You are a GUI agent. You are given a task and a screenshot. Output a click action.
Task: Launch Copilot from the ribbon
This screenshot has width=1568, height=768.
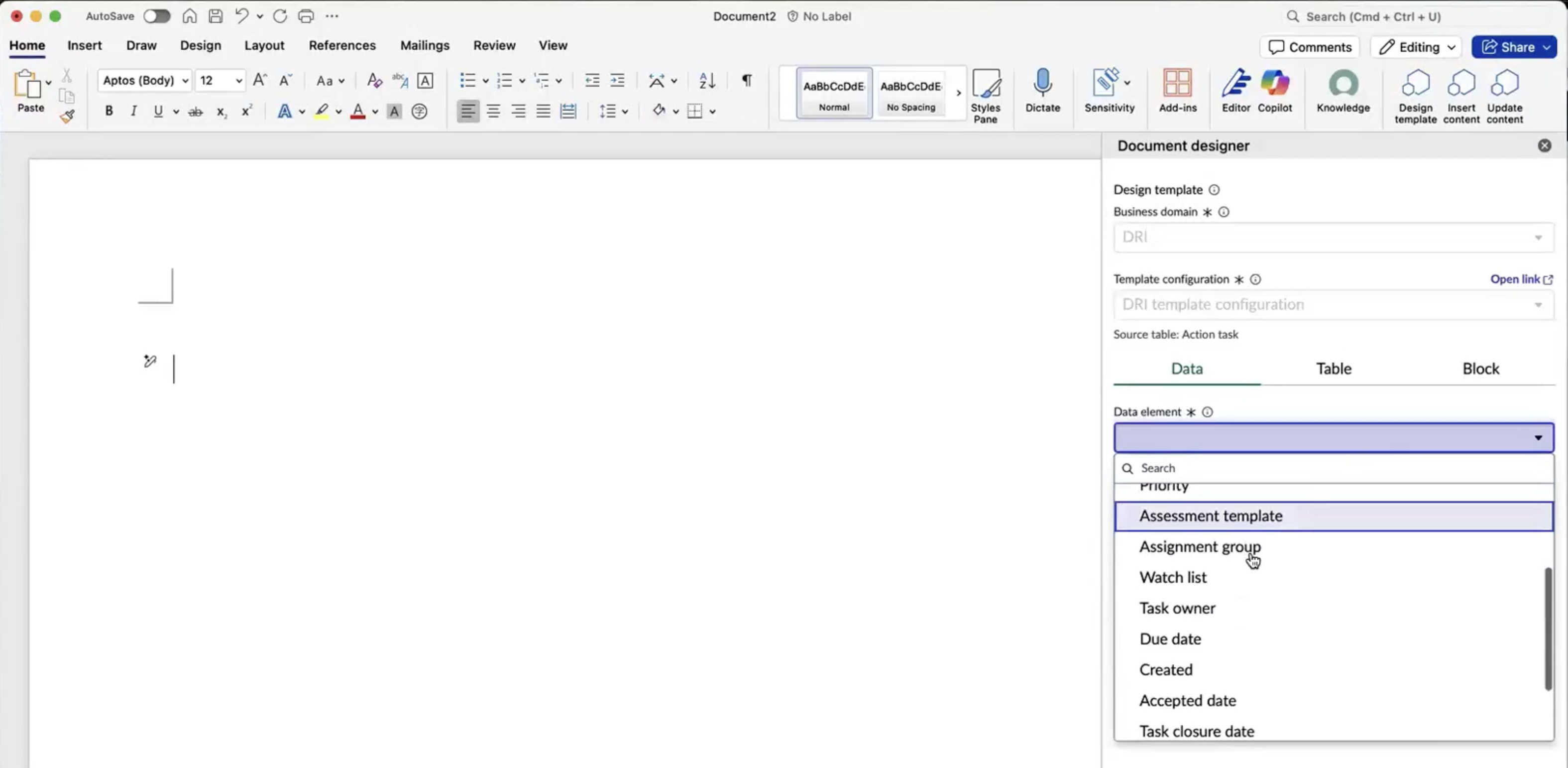coord(1275,91)
